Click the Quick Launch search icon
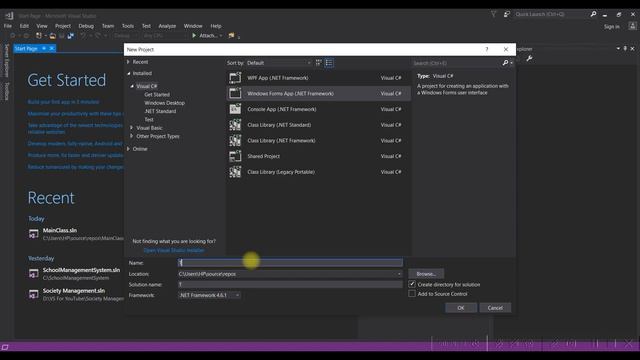The image size is (640, 360). click(593, 14)
